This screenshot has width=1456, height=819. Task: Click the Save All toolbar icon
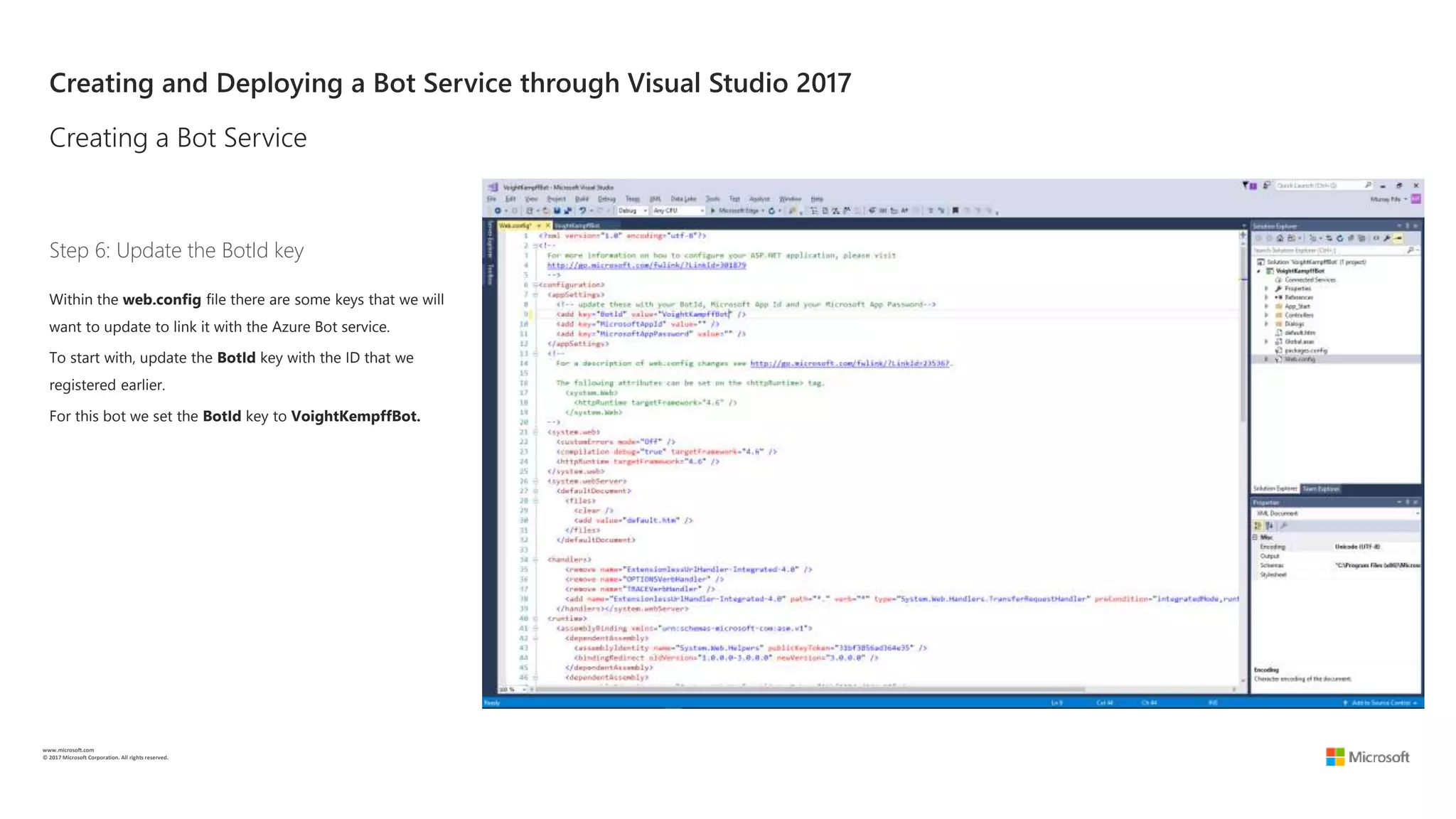tap(568, 210)
